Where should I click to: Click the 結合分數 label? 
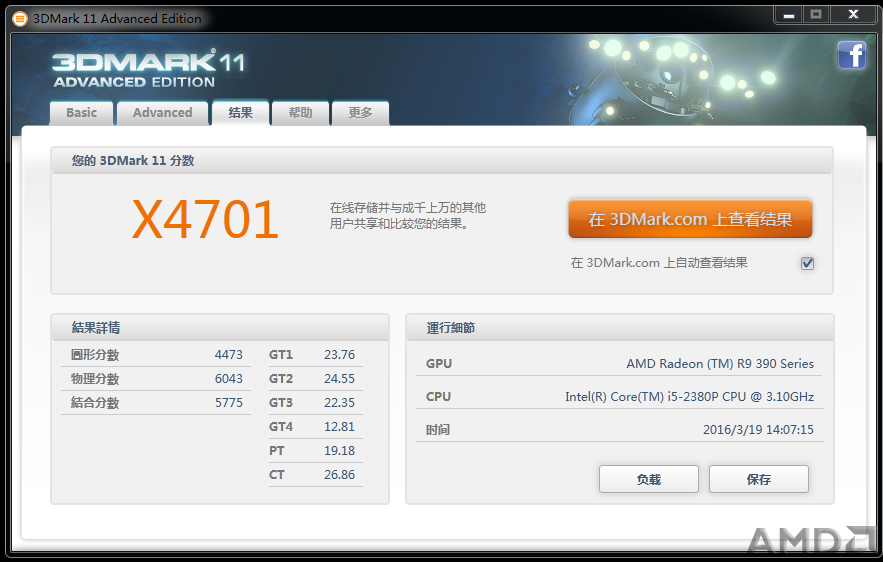click(95, 403)
